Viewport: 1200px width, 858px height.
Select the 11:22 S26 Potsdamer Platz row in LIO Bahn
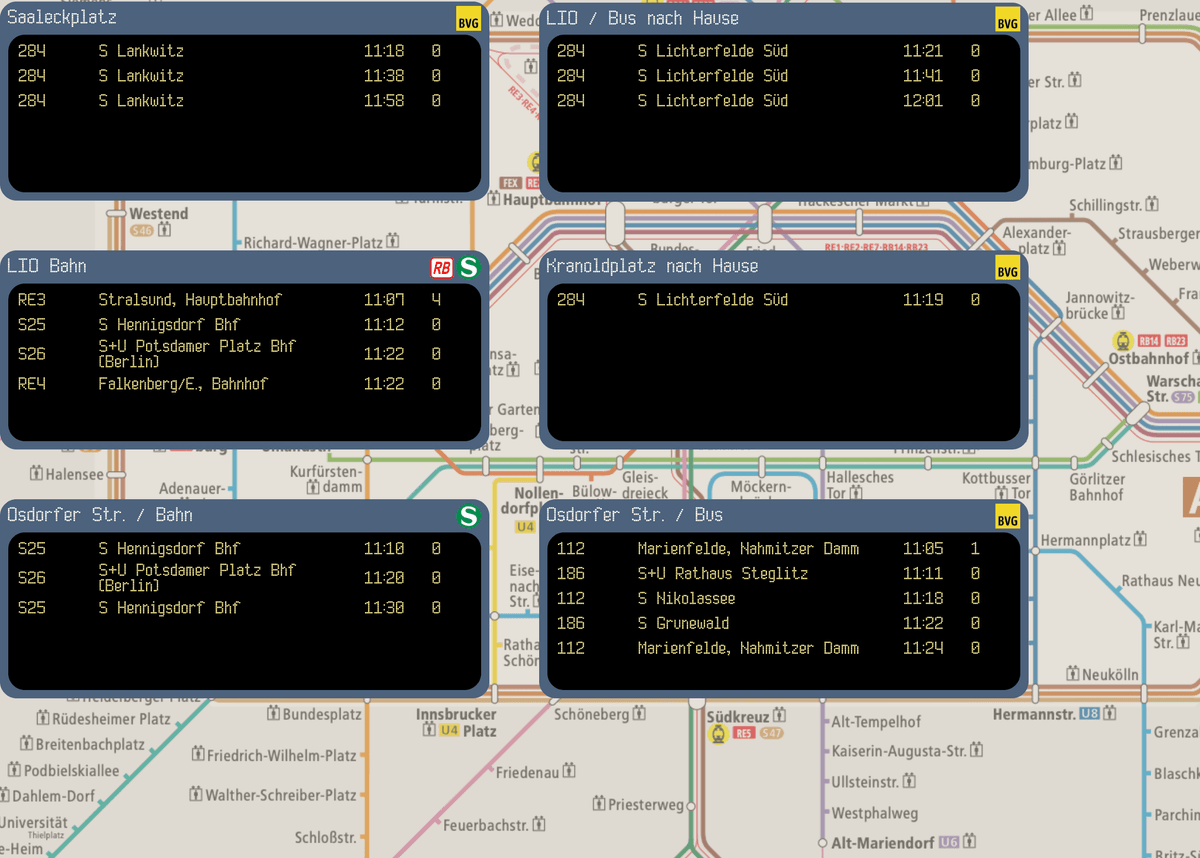(244, 354)
